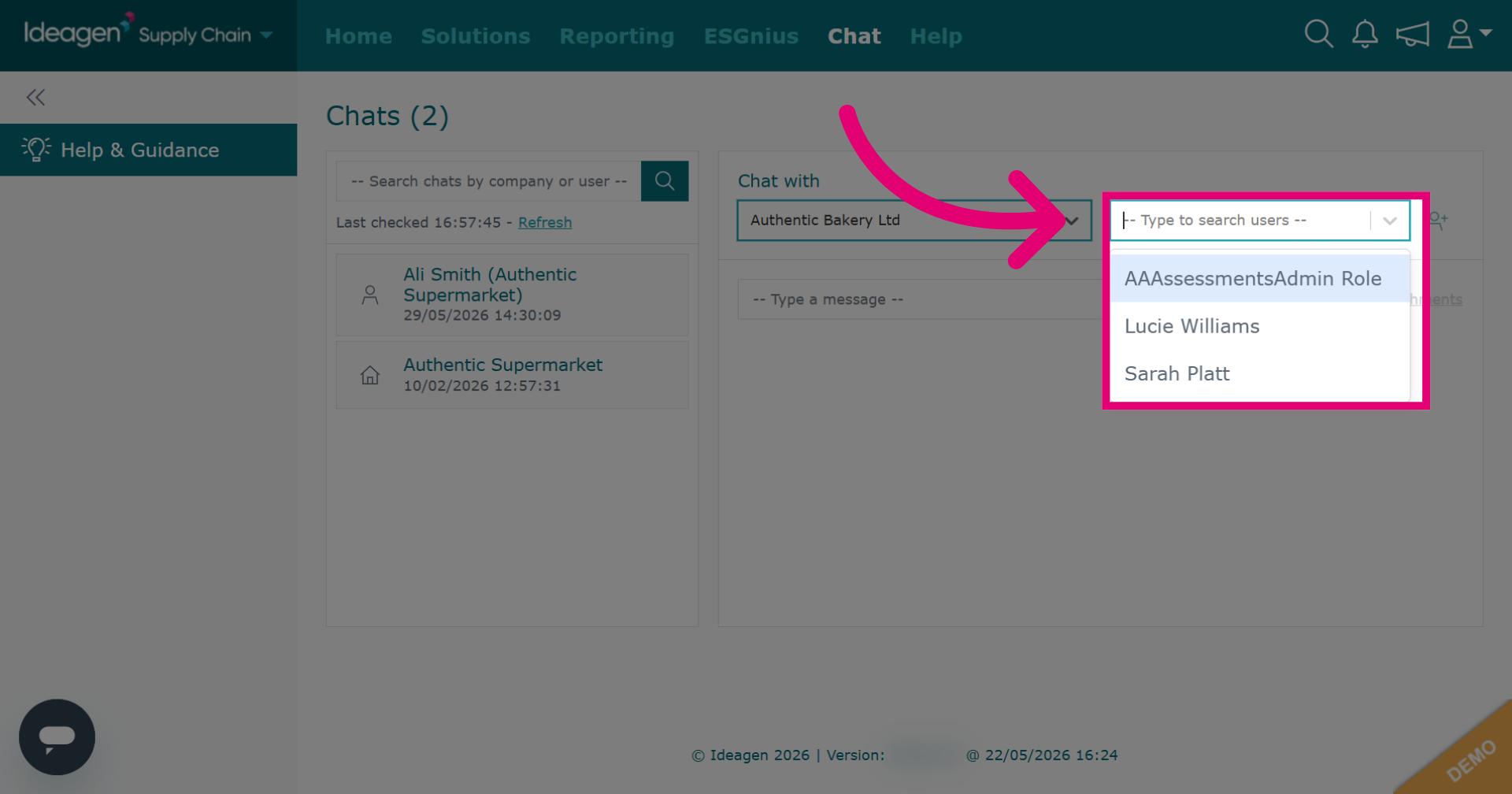
Task: Select AAAssessmentsAdmin Role option
Action: click(x=1259, y=278)
